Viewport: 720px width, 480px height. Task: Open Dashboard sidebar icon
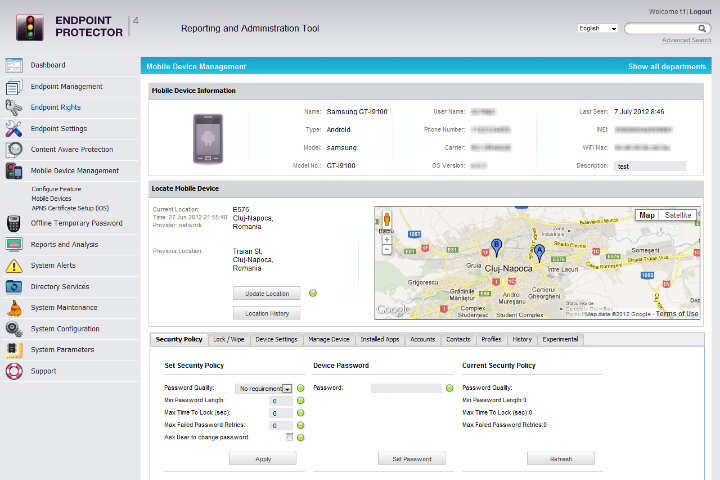14,65
